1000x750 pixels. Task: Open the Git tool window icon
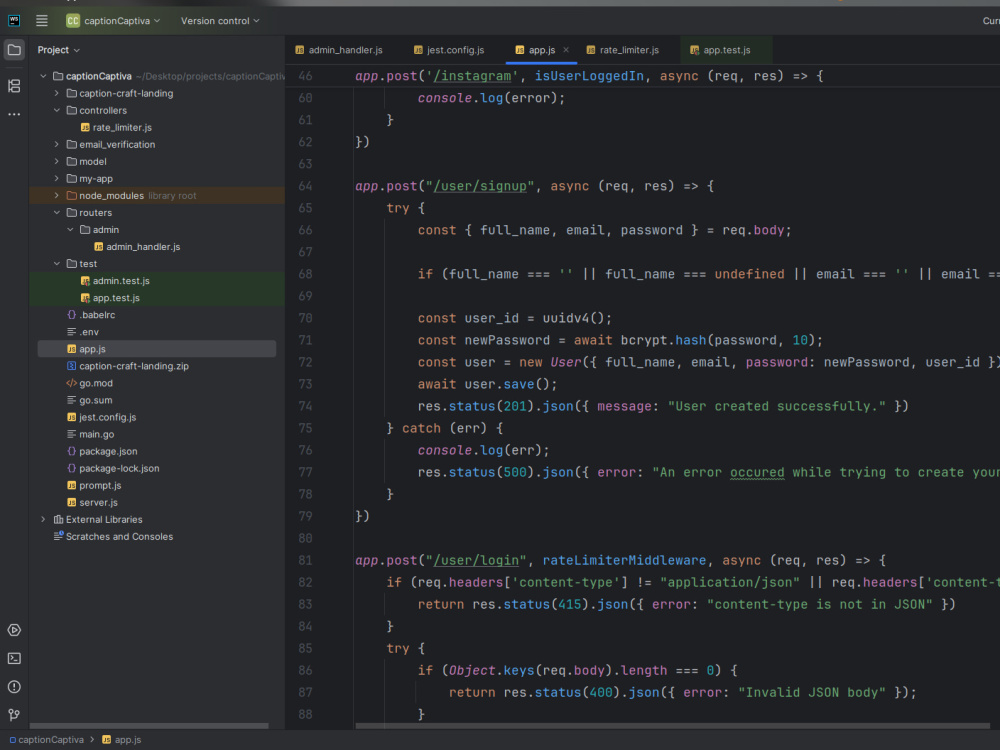coord(14,715)
